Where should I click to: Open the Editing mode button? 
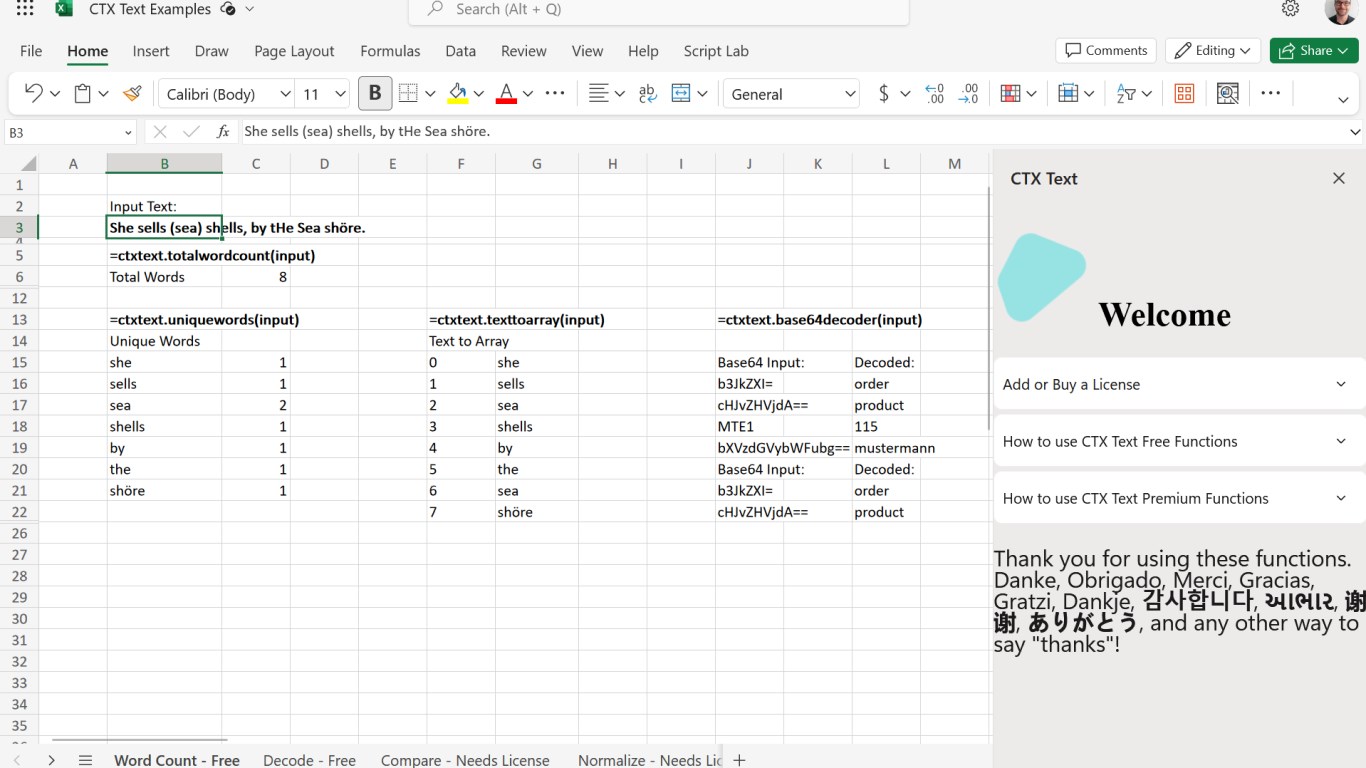click(1213, 50)
